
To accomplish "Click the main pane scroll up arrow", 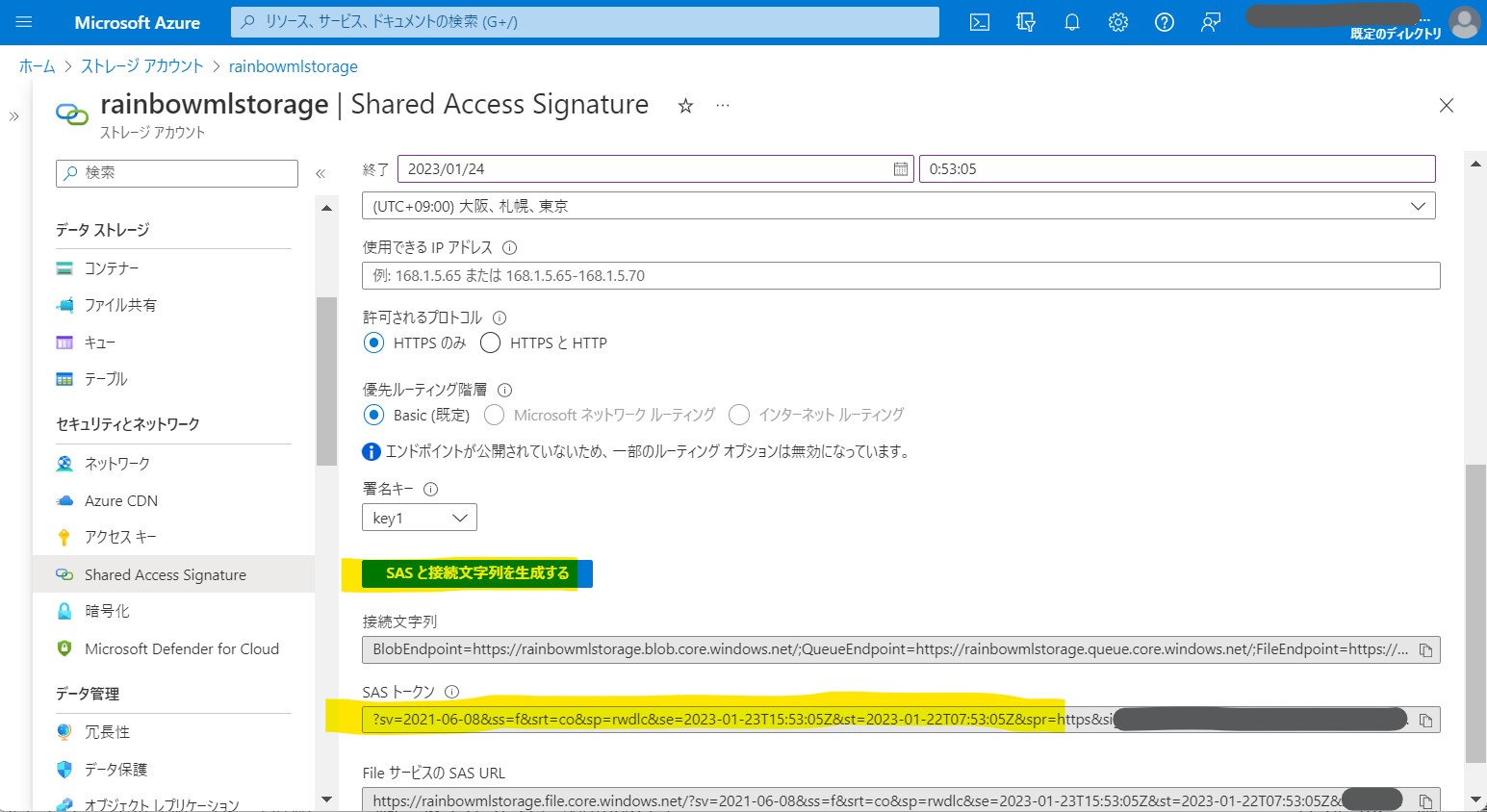I will tap(1475, 165).
